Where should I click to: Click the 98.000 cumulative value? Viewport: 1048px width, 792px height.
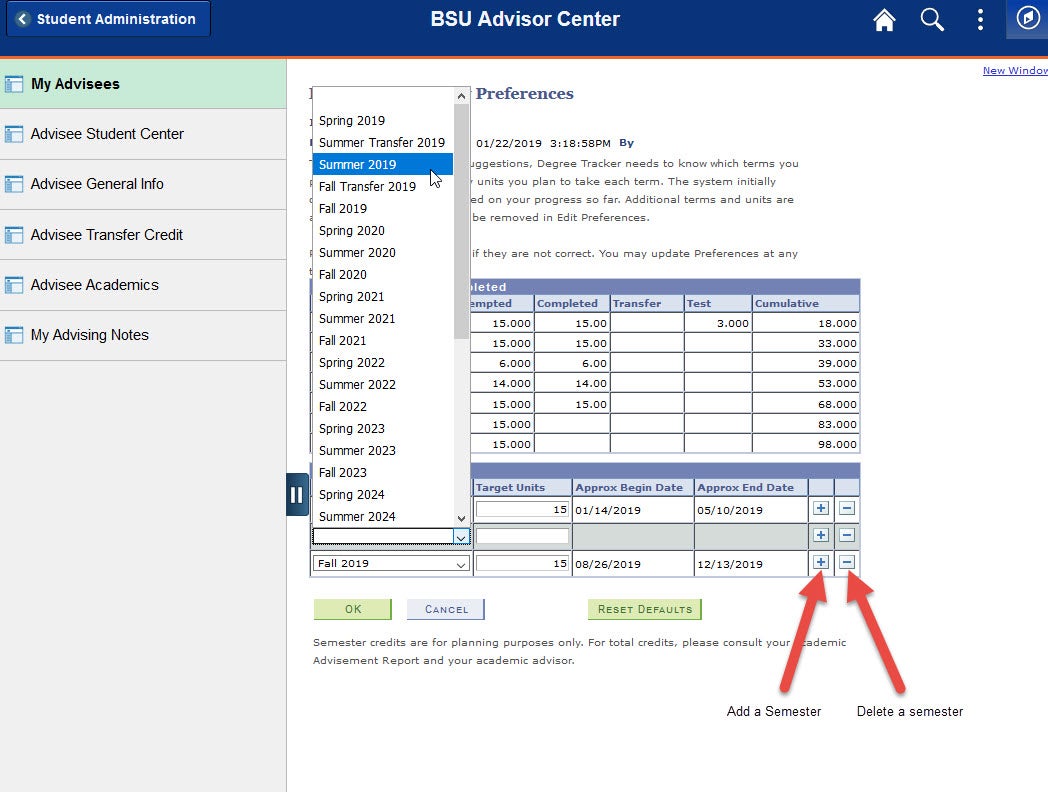click(837, 444)
